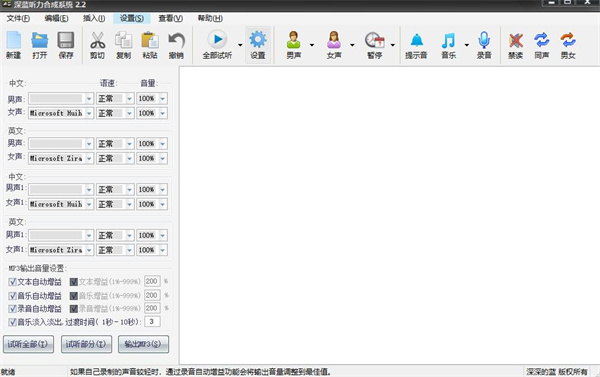Undo with the 撤销 arrow icon
This screenshot has width=600, height=377.
click(x=176, y=45)
